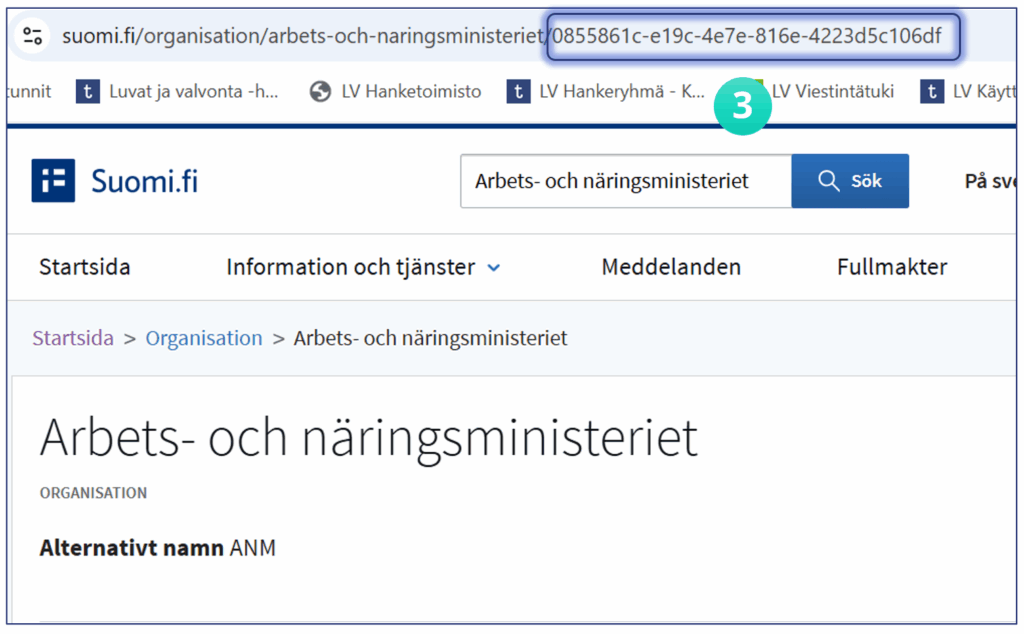Screen dimensions: 1024x634
Task: Open the LV Viestintätuki bookmark
Action: pos(830,92)
